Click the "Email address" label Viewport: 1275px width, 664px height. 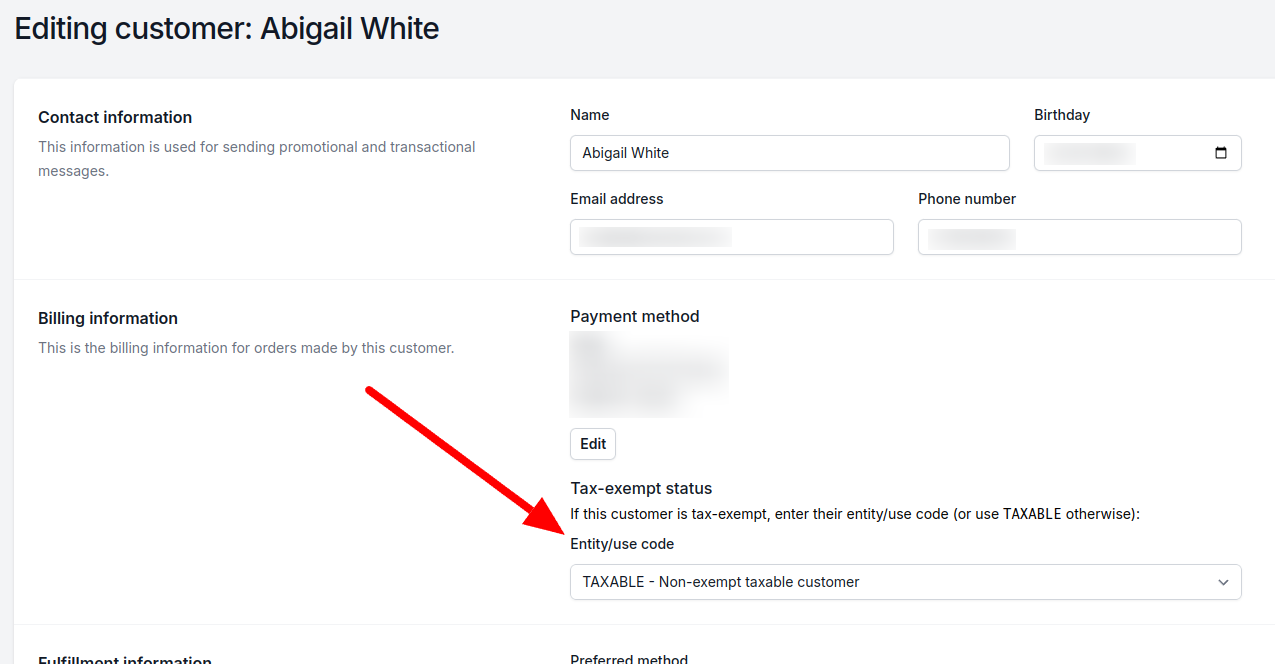616,199
